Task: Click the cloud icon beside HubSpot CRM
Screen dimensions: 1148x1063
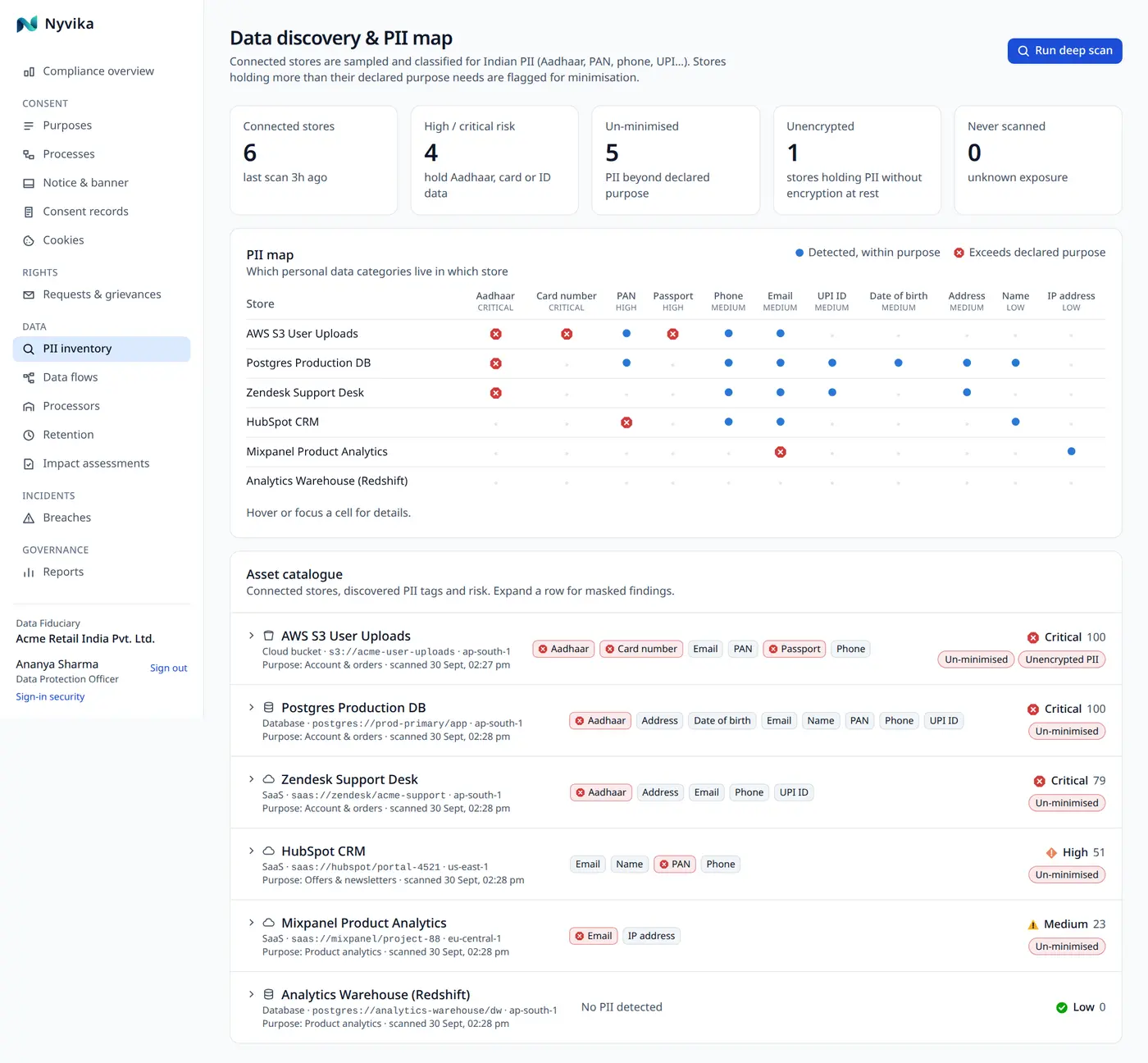Action: coord(268,851)
